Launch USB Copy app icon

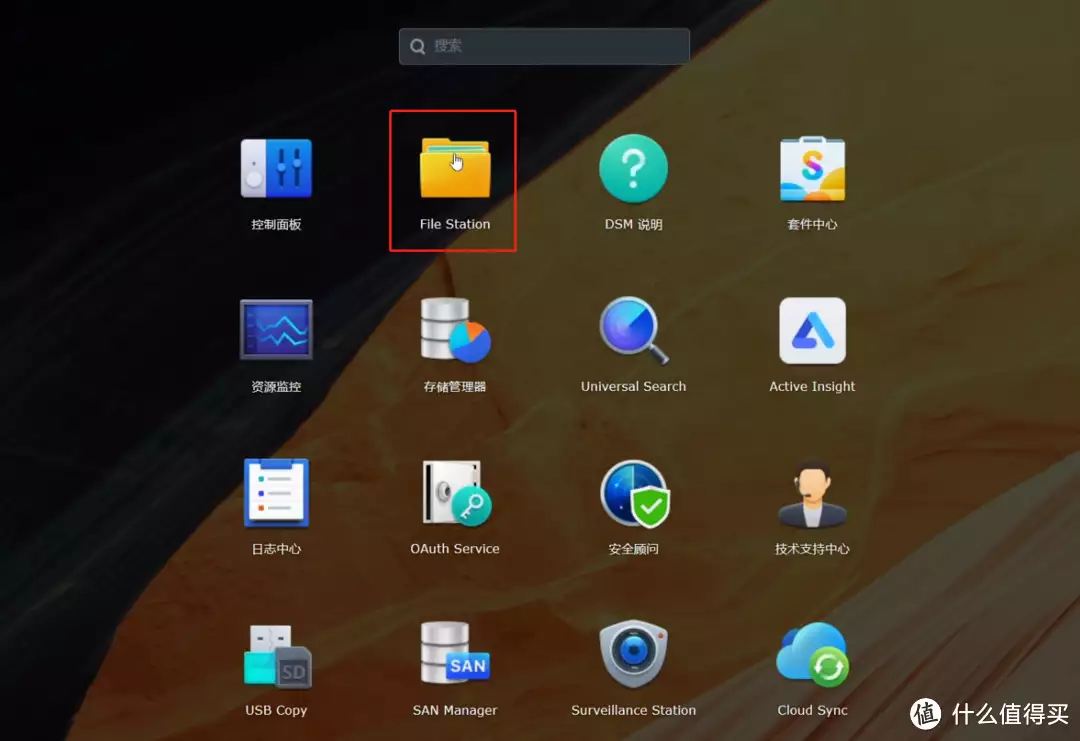tap(278, 655)
